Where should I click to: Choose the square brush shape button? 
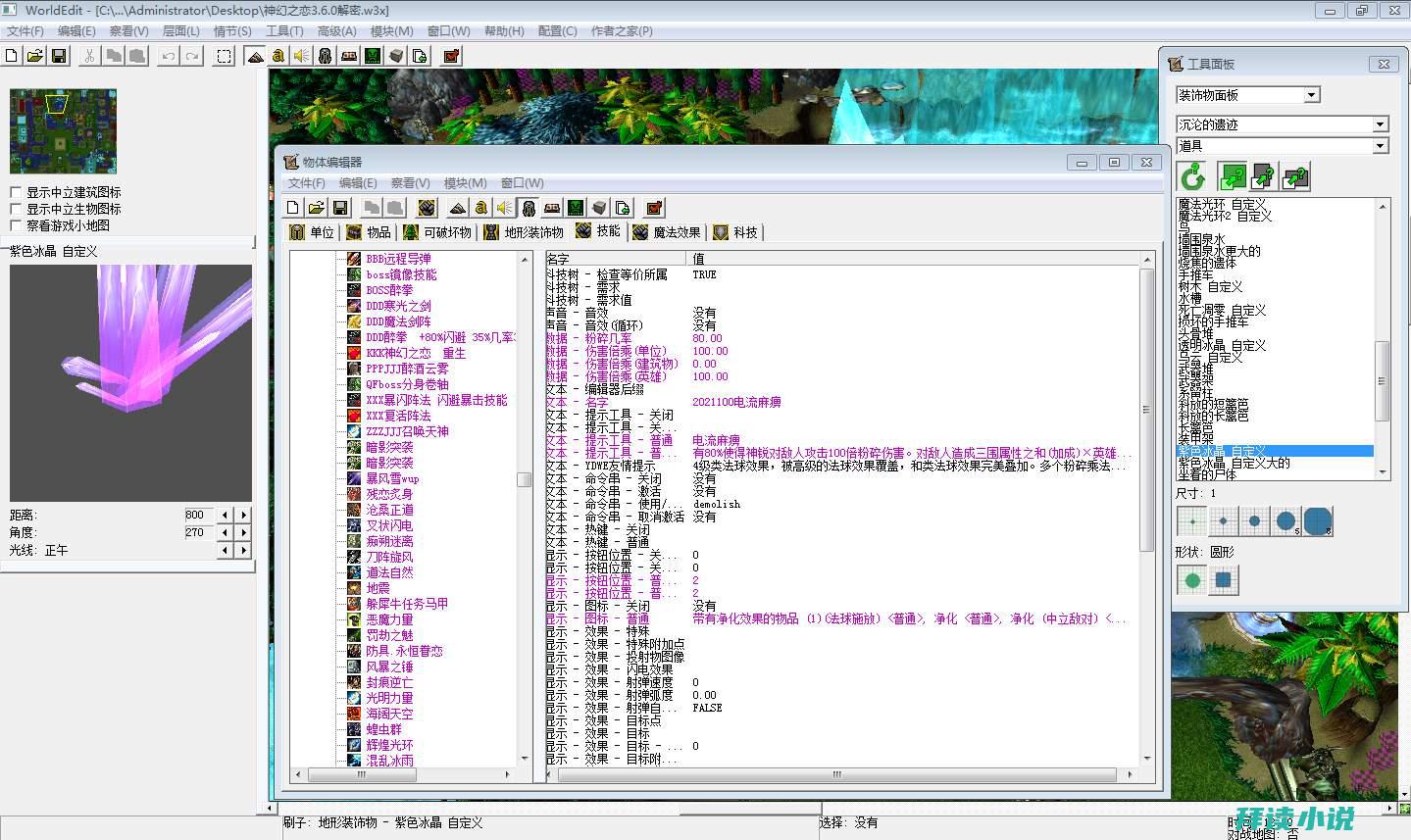pyautogui.click(x=1224, y=580)
